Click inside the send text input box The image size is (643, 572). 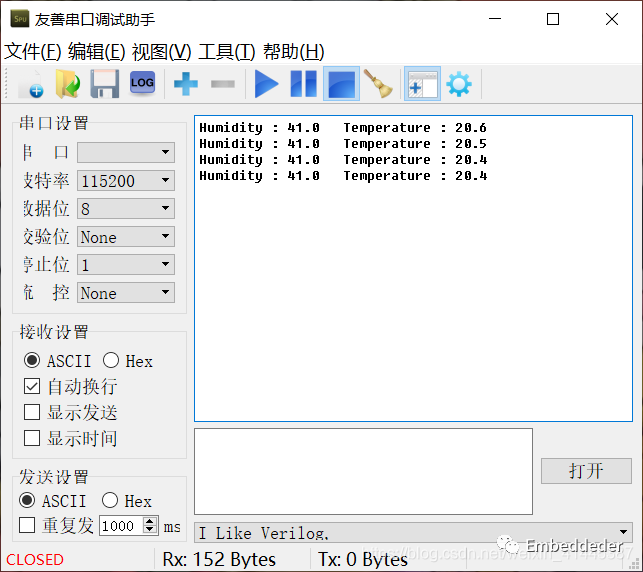click(363, 471)
